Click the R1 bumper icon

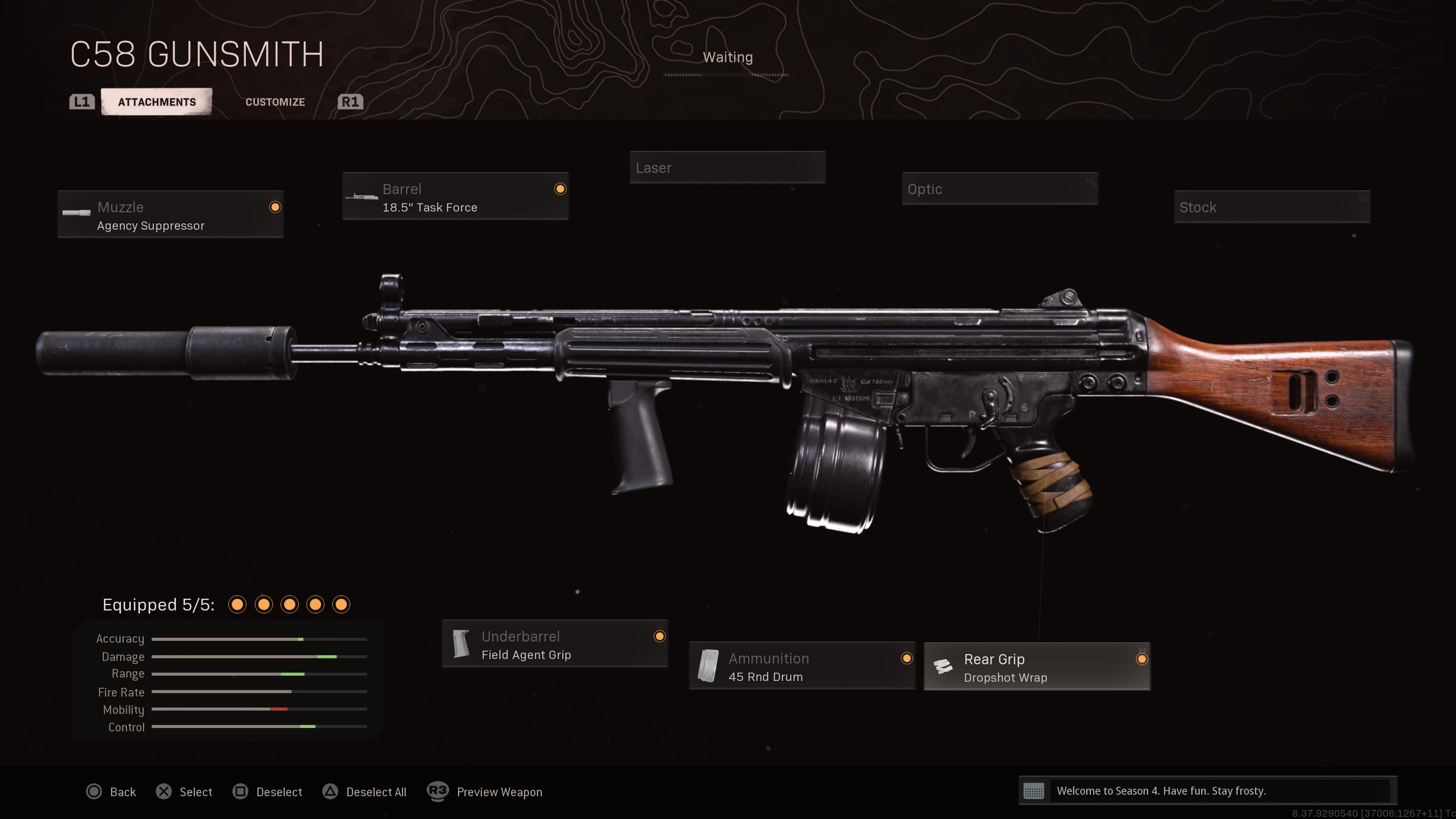(350, 102)
